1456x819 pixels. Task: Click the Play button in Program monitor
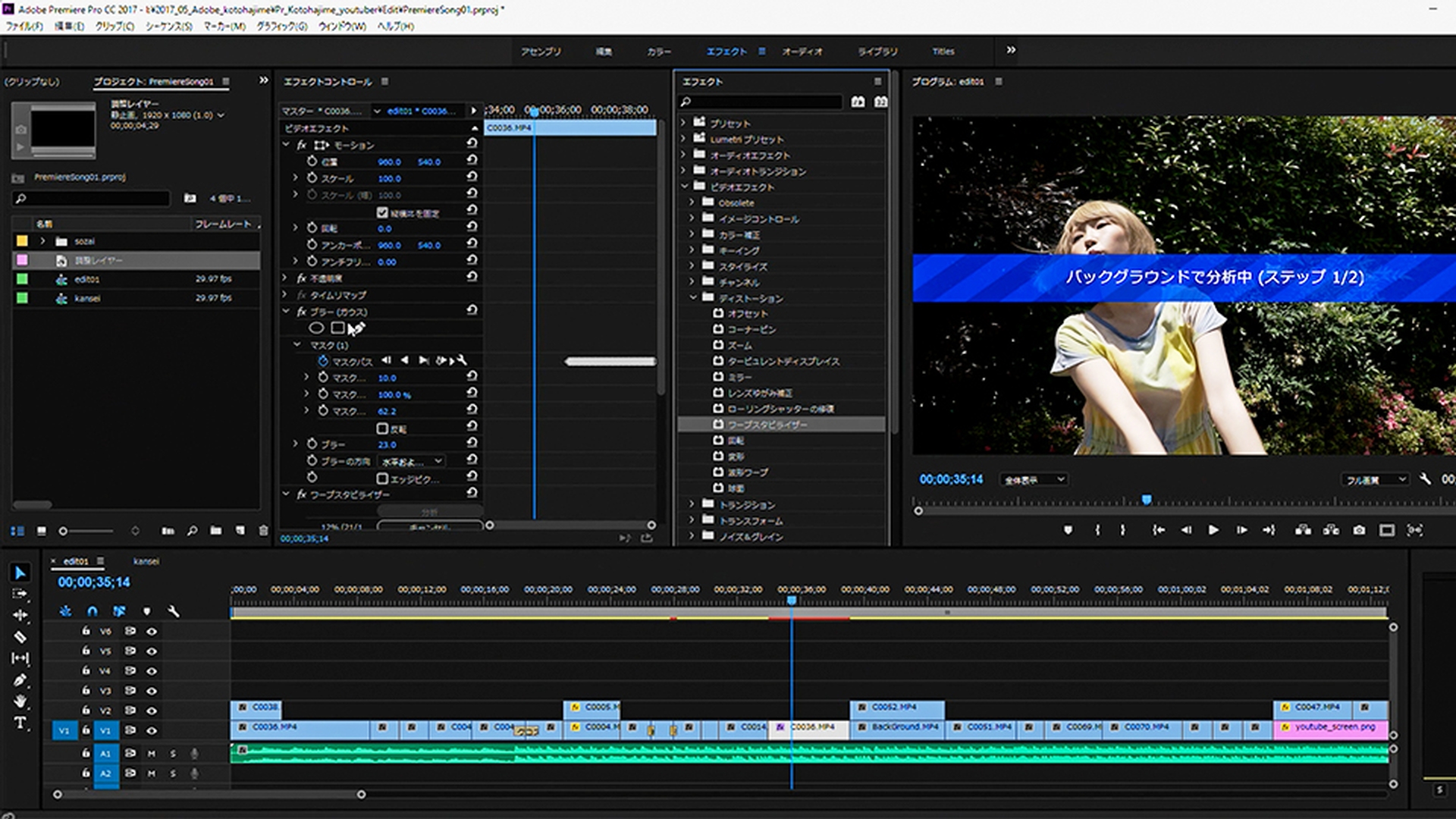click(x=1213, y=530)
